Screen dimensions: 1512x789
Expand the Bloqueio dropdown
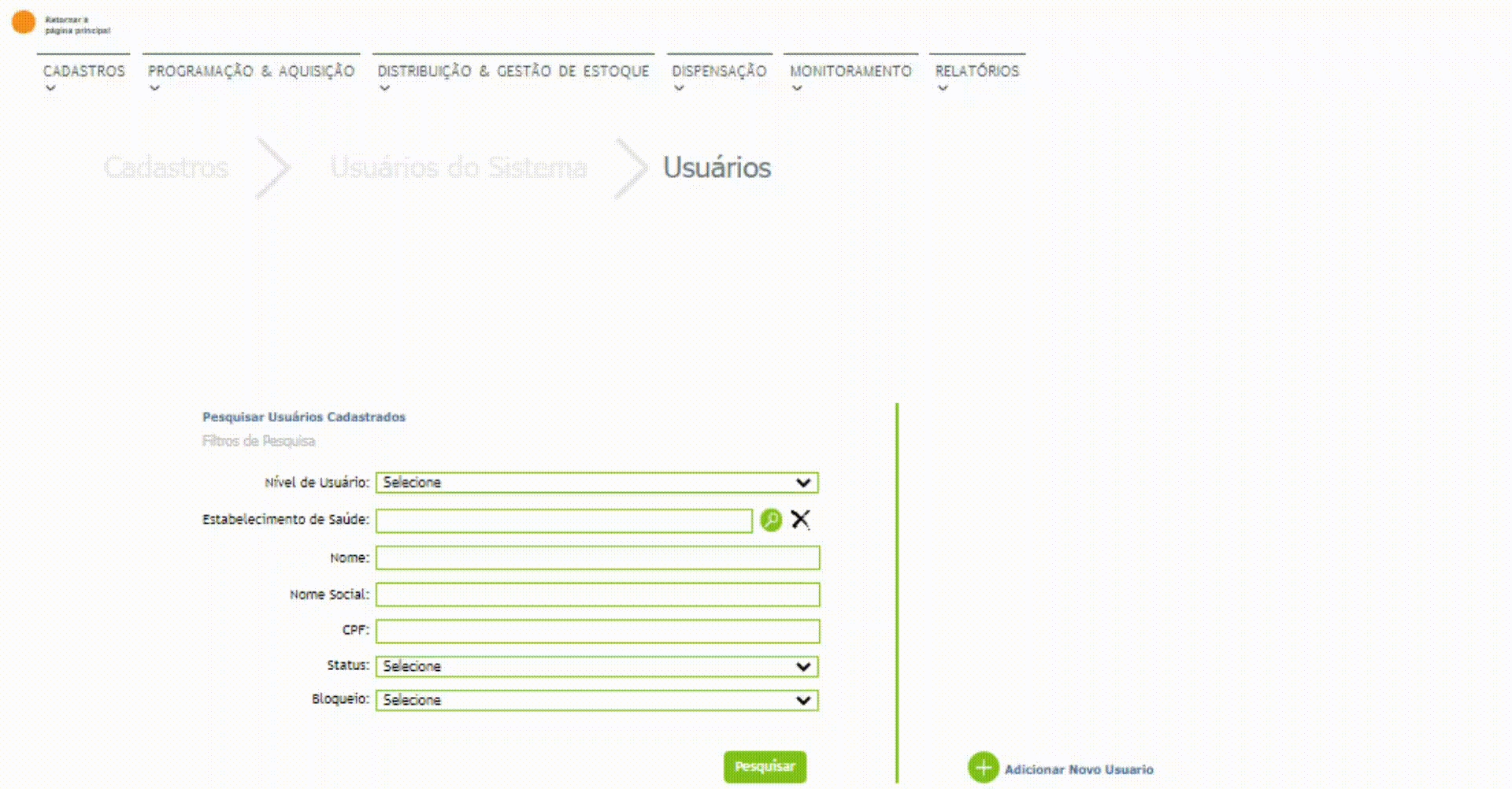(596, 700)
